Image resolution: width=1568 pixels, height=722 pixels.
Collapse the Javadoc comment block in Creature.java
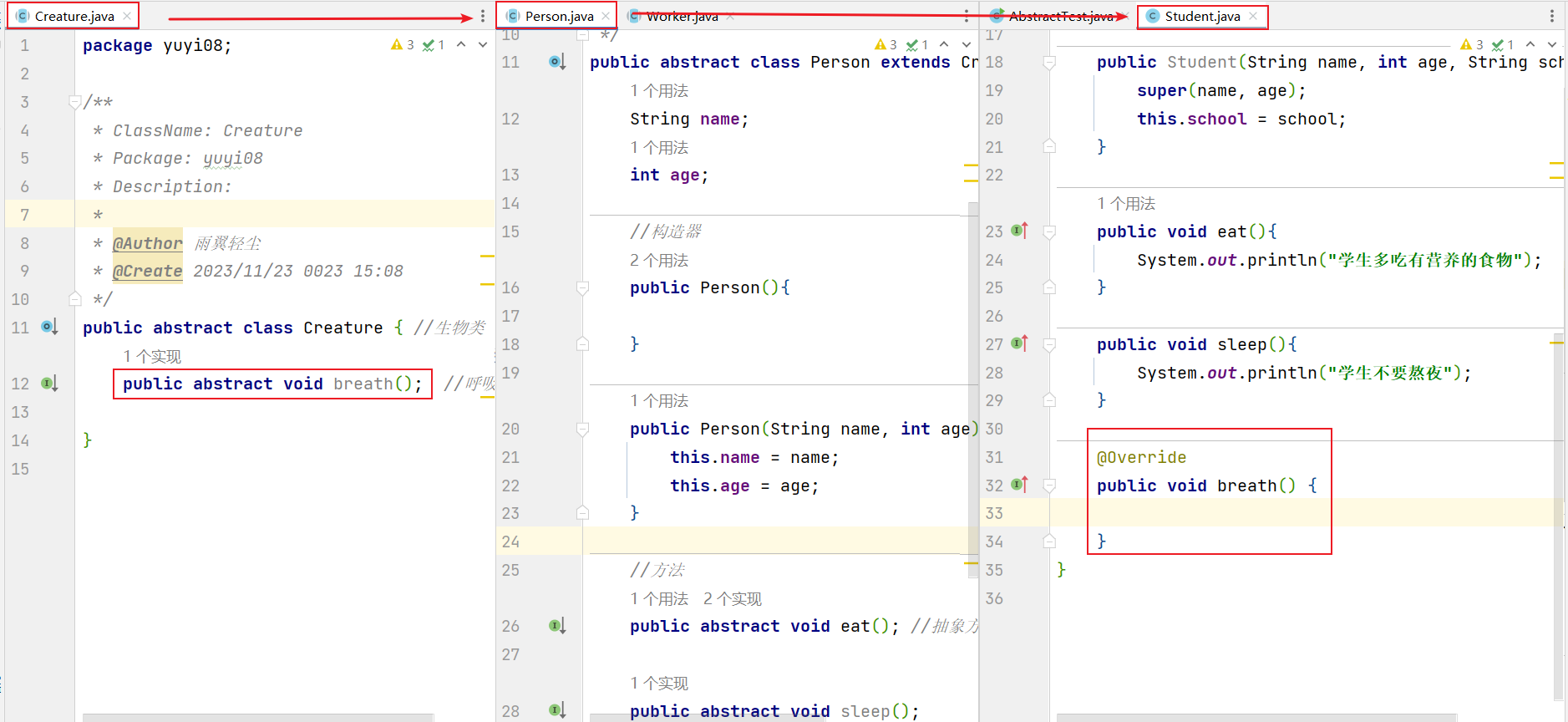(75, 102)
